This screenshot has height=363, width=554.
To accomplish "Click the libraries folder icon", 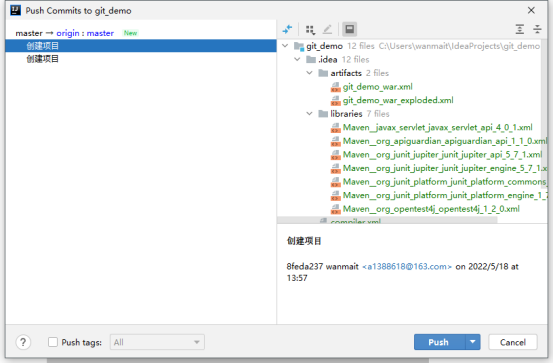I will pyautogui.click(x=323, y=114).
